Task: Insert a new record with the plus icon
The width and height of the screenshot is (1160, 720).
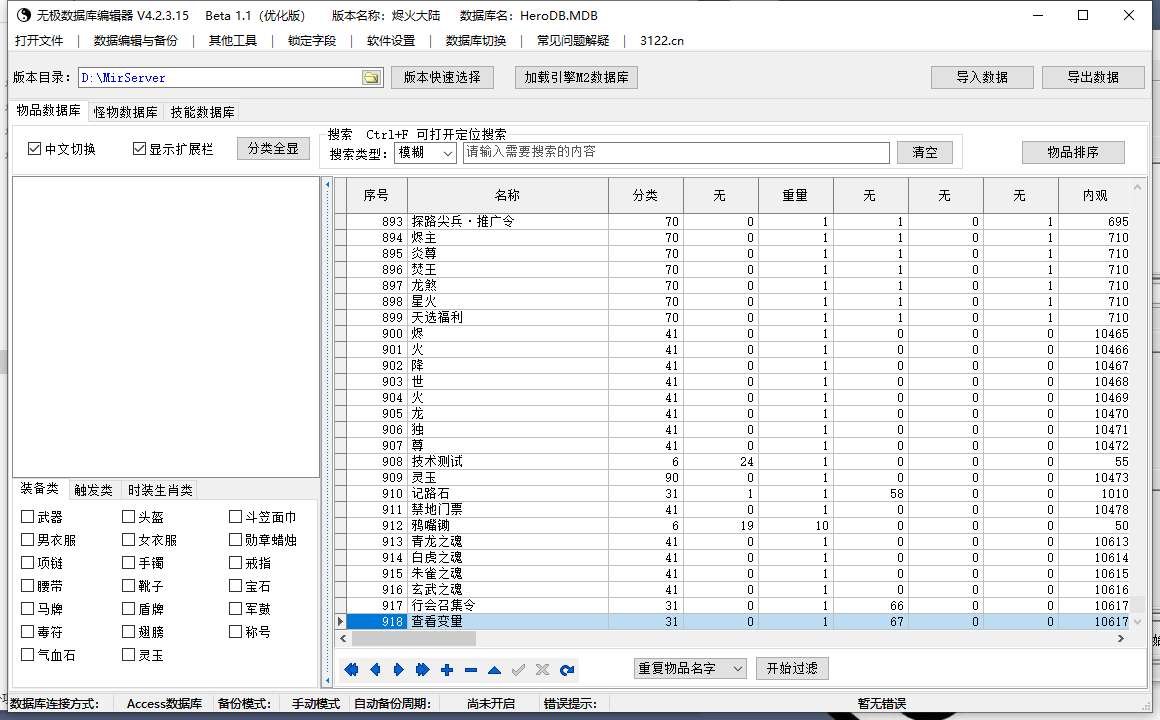Action: pyautogui.click(x=447, y=670)
